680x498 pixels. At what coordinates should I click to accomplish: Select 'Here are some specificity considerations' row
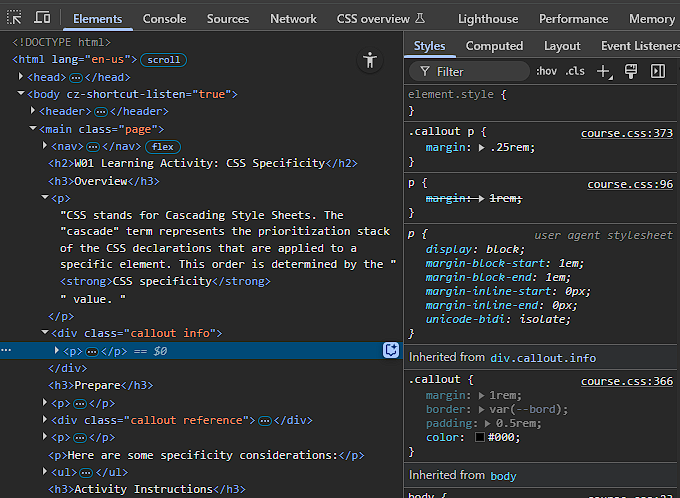[206, 455]
